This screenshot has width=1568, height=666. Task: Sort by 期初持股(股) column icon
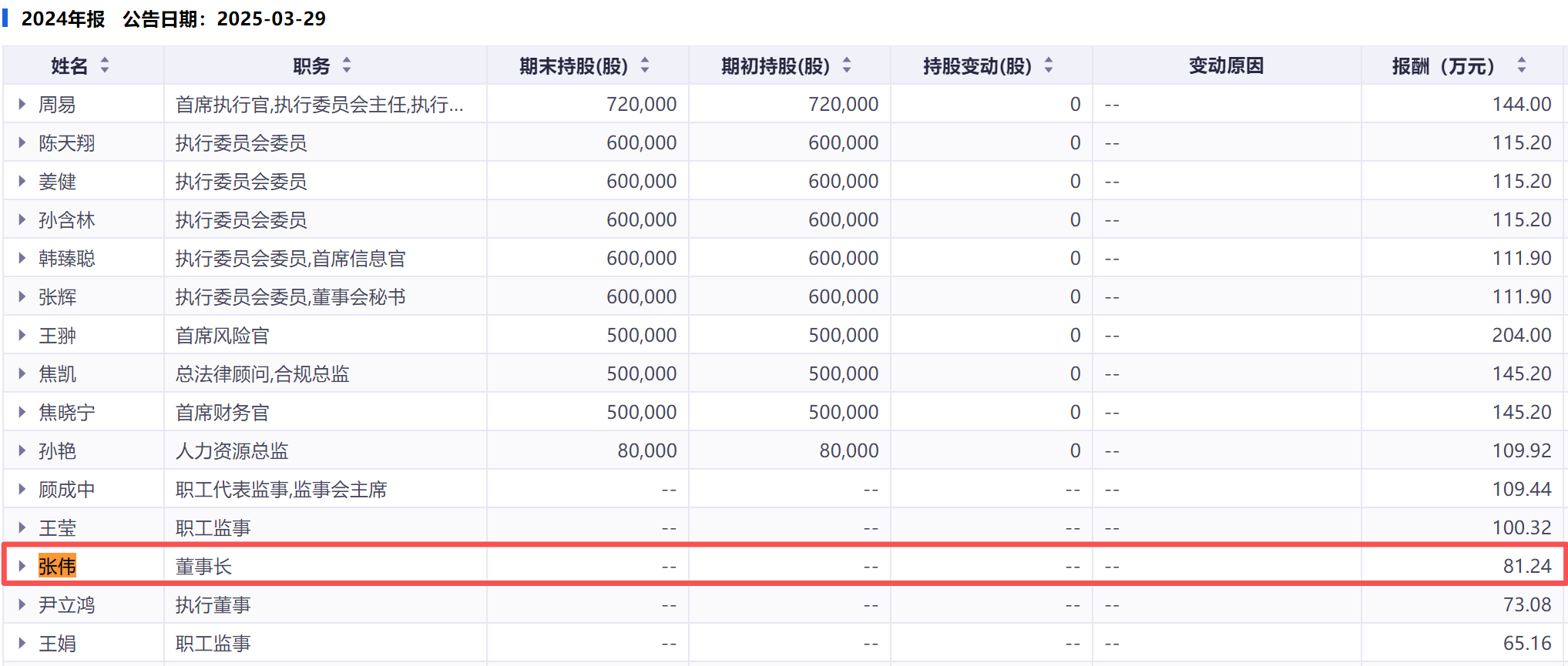(x=847, y=66)
